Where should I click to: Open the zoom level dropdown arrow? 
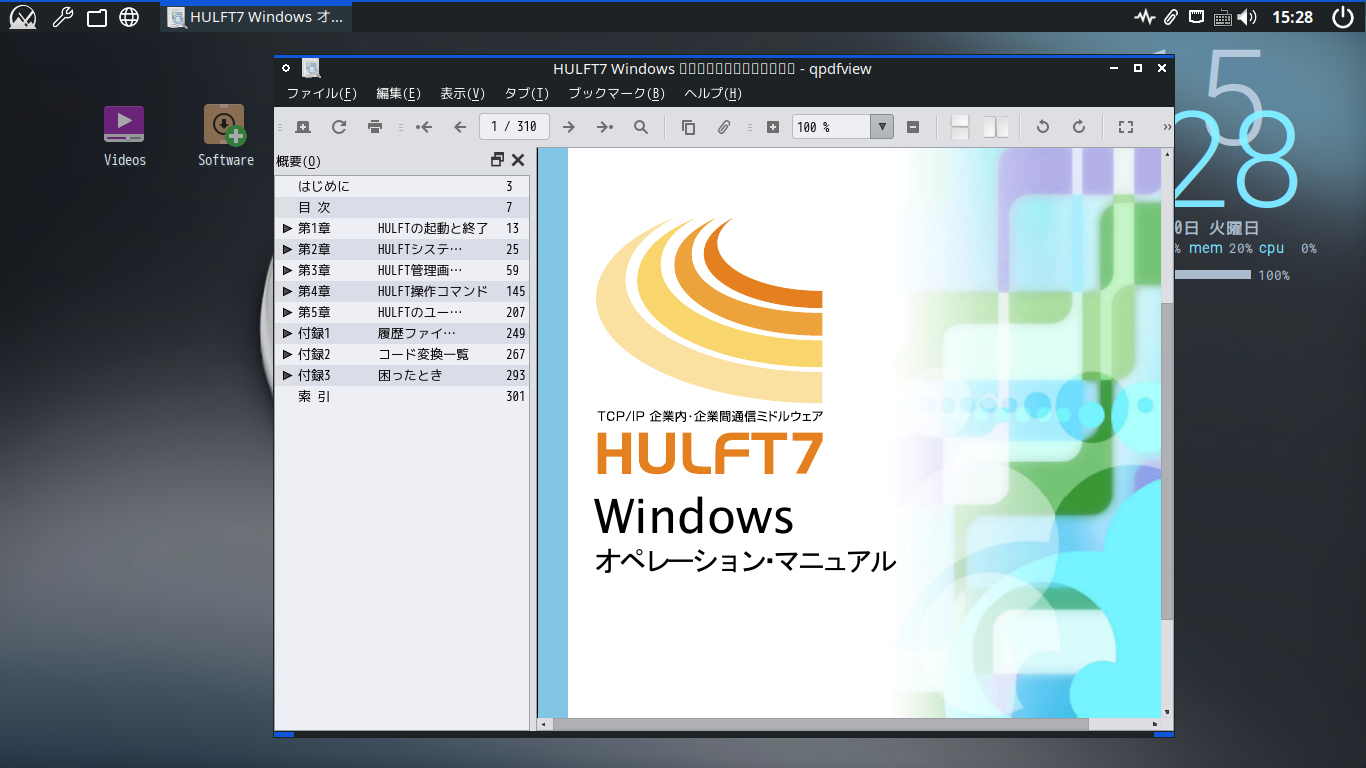point(881,127)
